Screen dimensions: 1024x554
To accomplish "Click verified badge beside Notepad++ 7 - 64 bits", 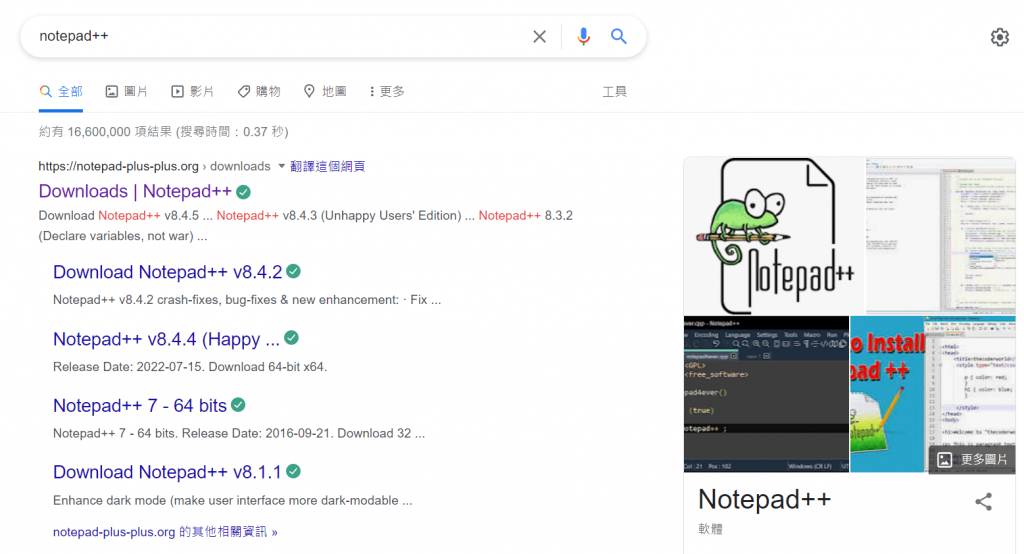I will pyautogui.click(x=238, y=405).
